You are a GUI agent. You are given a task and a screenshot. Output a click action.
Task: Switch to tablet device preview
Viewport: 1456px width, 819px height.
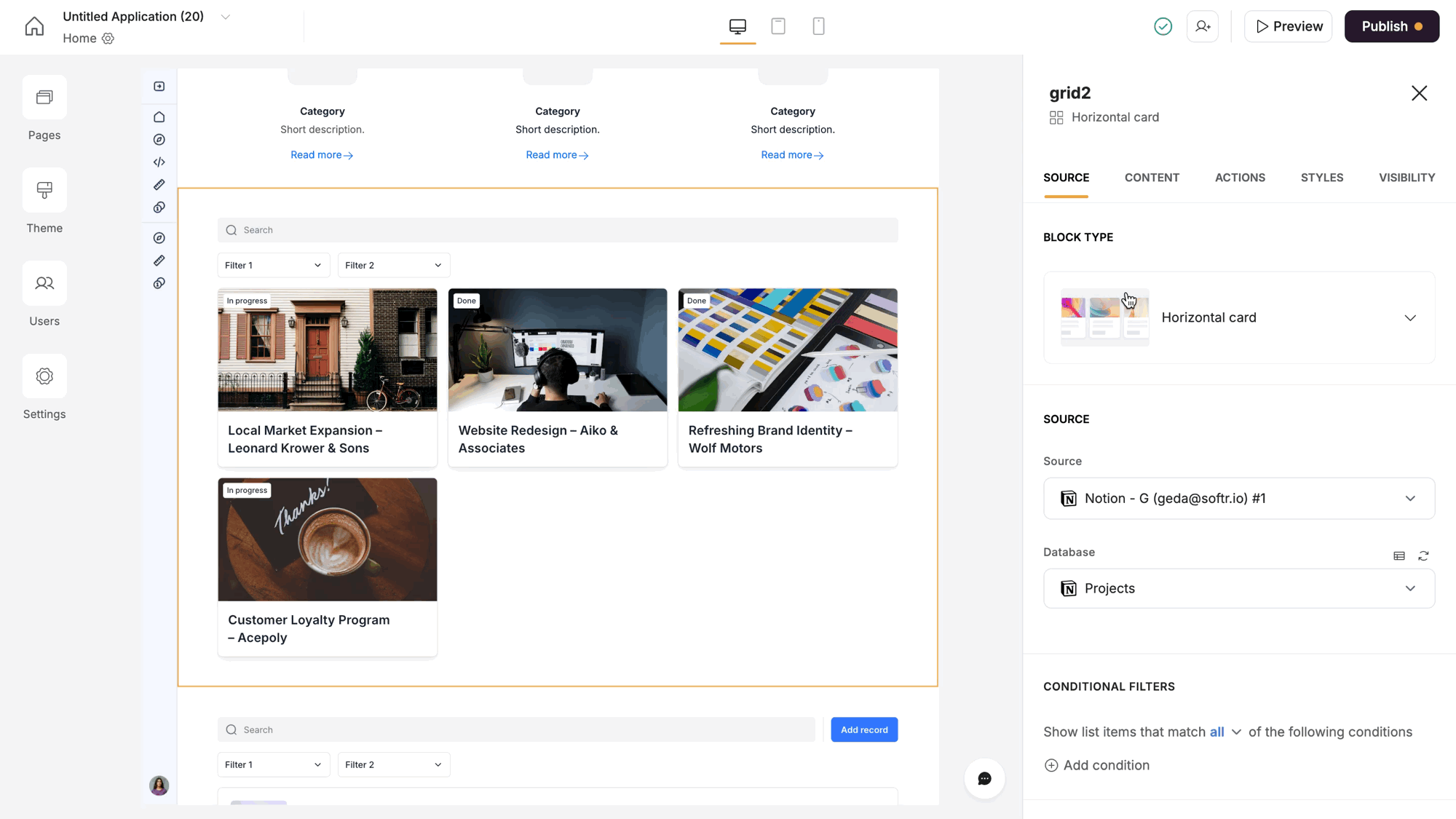click(x=778, y=27)
